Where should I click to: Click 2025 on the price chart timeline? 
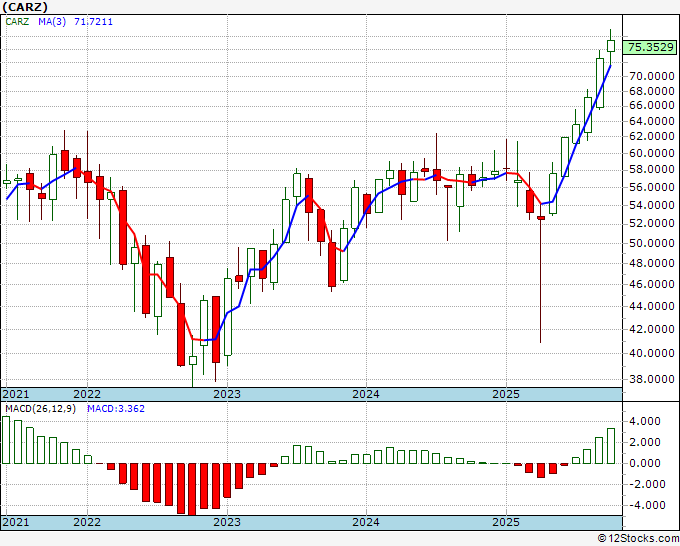[506, 394]
